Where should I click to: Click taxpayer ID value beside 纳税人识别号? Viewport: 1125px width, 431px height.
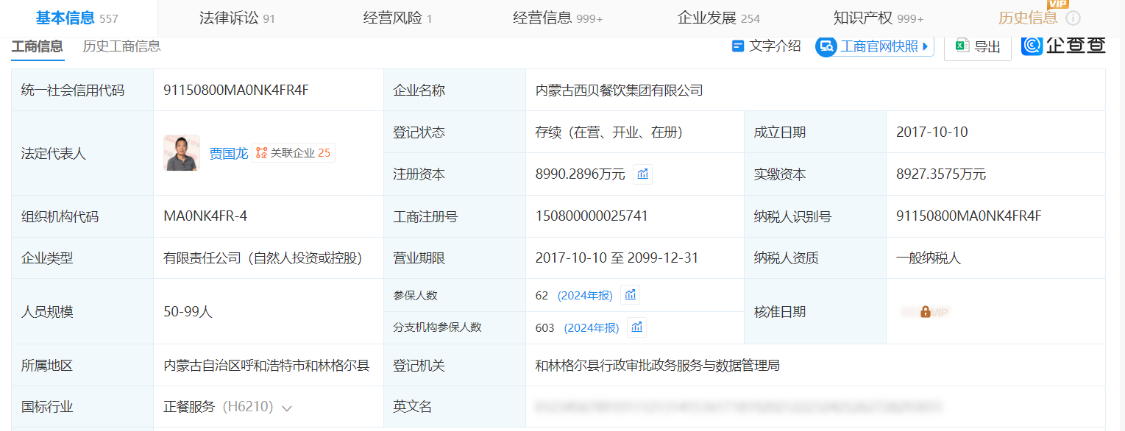point(969,217)
